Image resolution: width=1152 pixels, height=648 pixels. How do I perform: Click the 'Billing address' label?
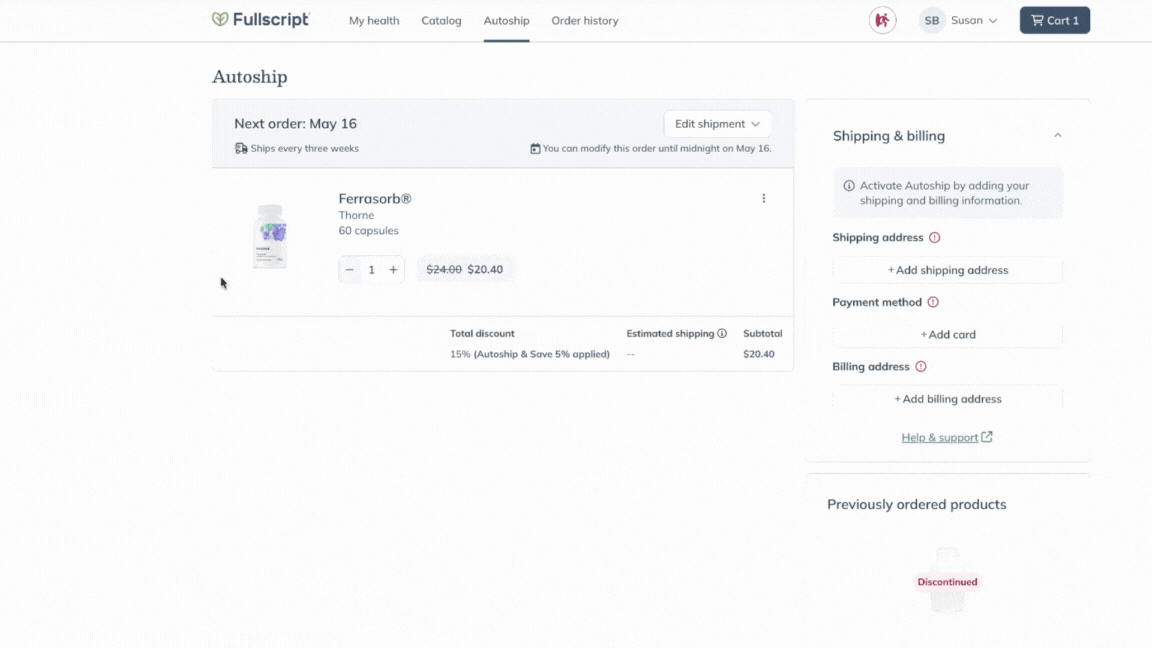871,367
